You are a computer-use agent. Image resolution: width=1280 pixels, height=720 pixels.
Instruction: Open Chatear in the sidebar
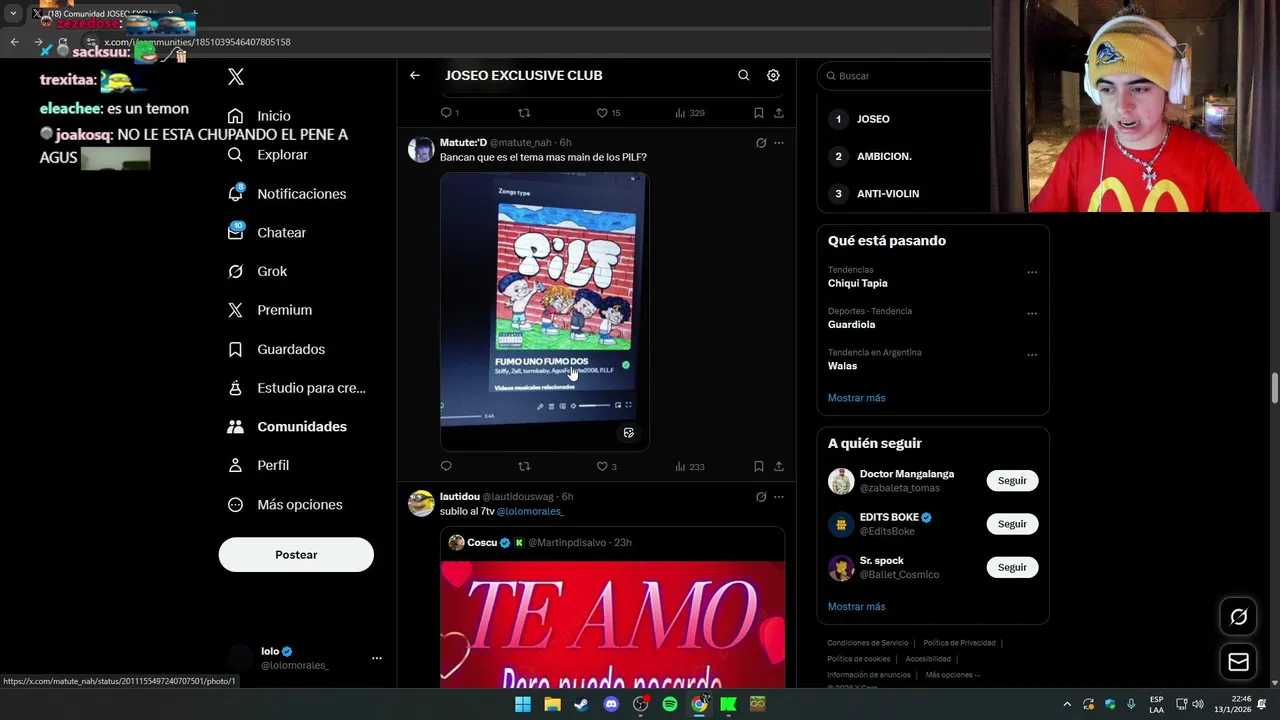[x=267, y=232]
